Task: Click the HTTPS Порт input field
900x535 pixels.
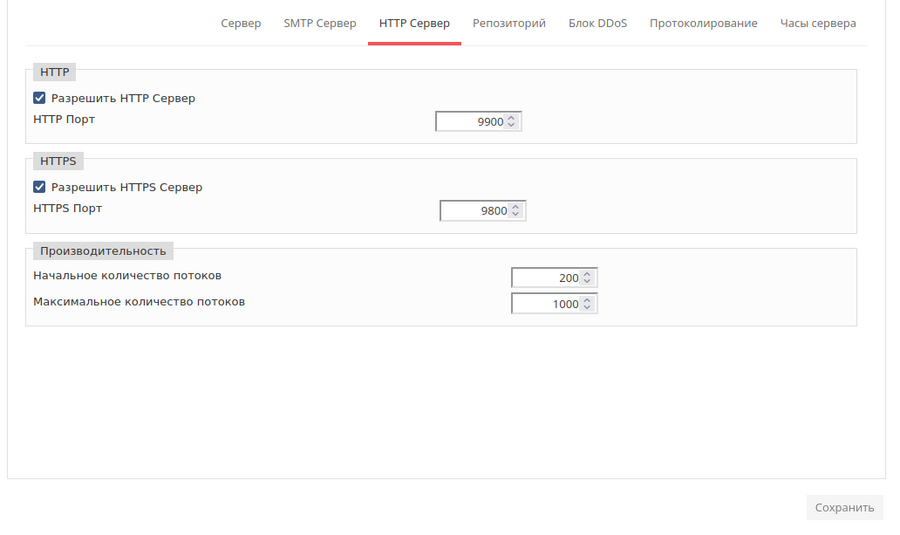Action: (475, 211)
